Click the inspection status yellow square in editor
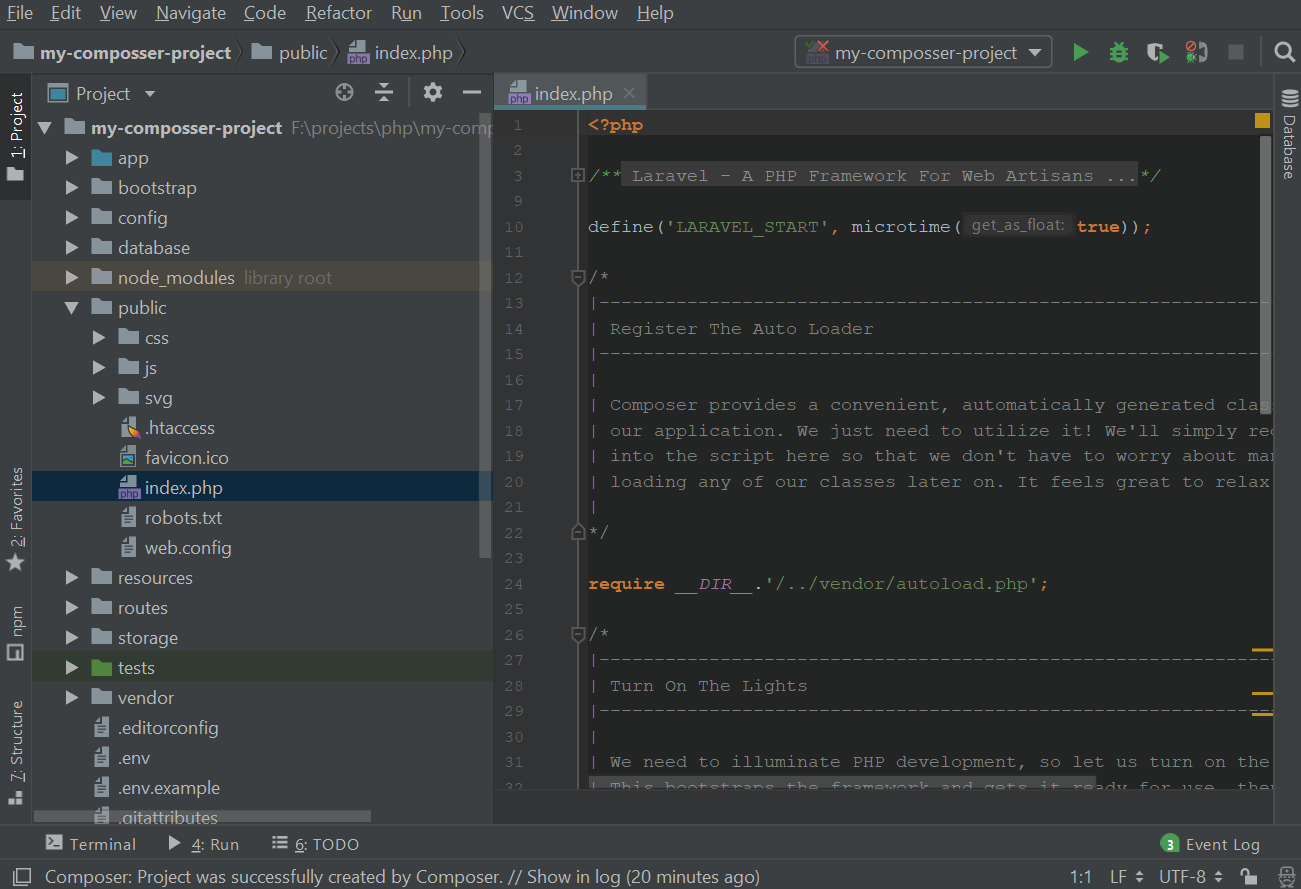 pyautogui.click(x=1262, y=121)
